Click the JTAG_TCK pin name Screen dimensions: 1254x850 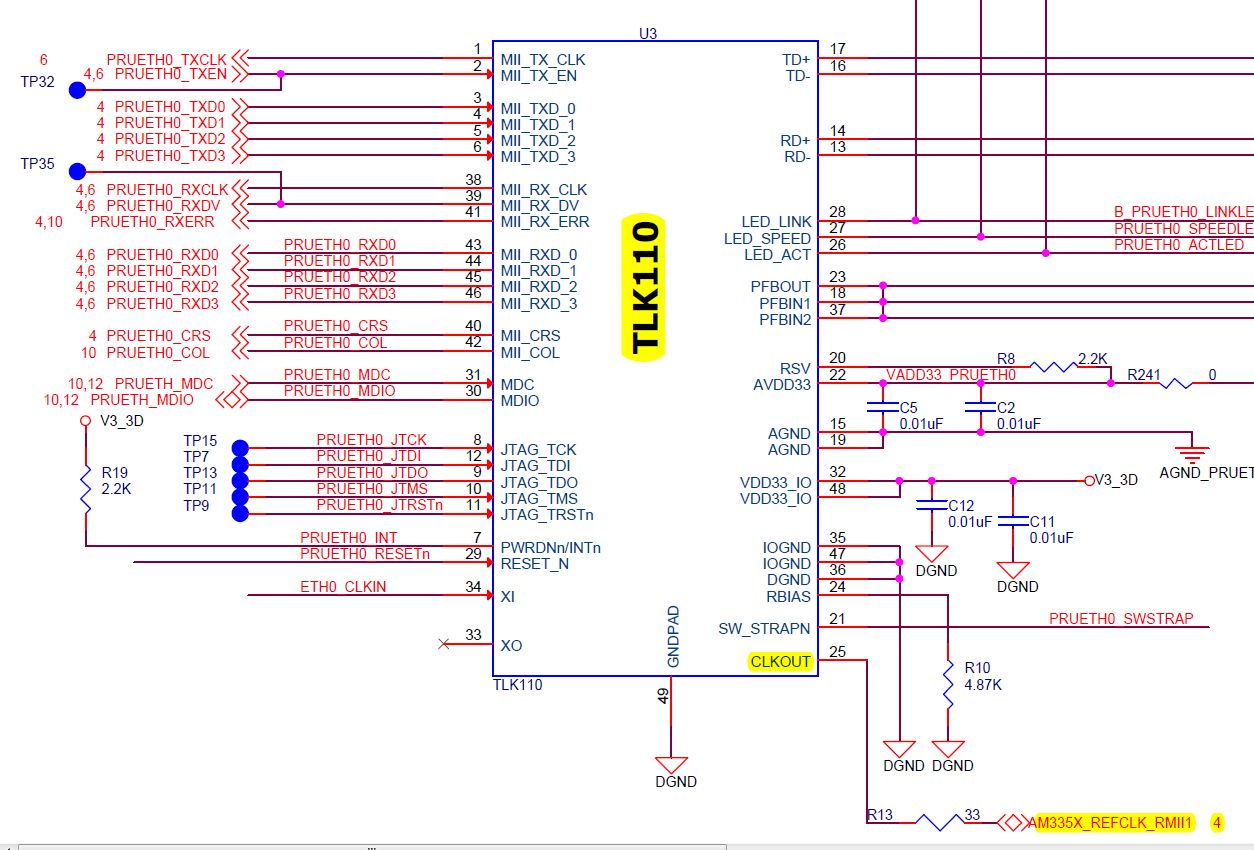pyautogui.click(x=539, y=450)
